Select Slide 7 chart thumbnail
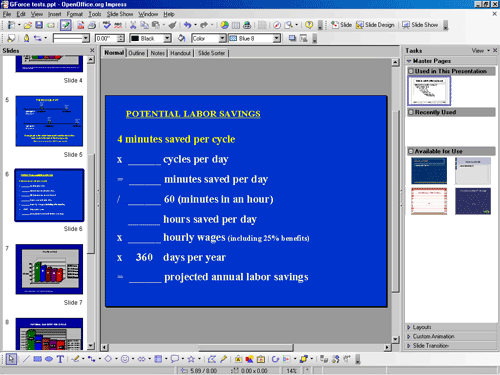Viewport: 500px width, 375px height. pyautogui.click(x=49, y=269)
